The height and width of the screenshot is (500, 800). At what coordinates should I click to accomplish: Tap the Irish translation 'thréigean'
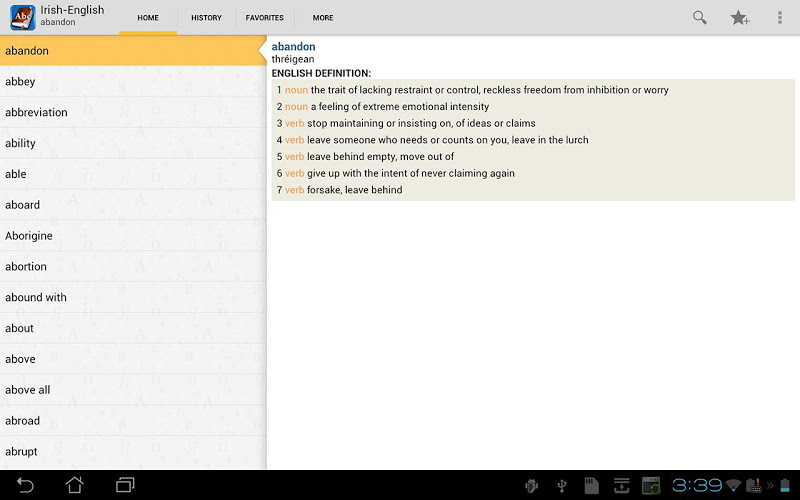[293, 59]
